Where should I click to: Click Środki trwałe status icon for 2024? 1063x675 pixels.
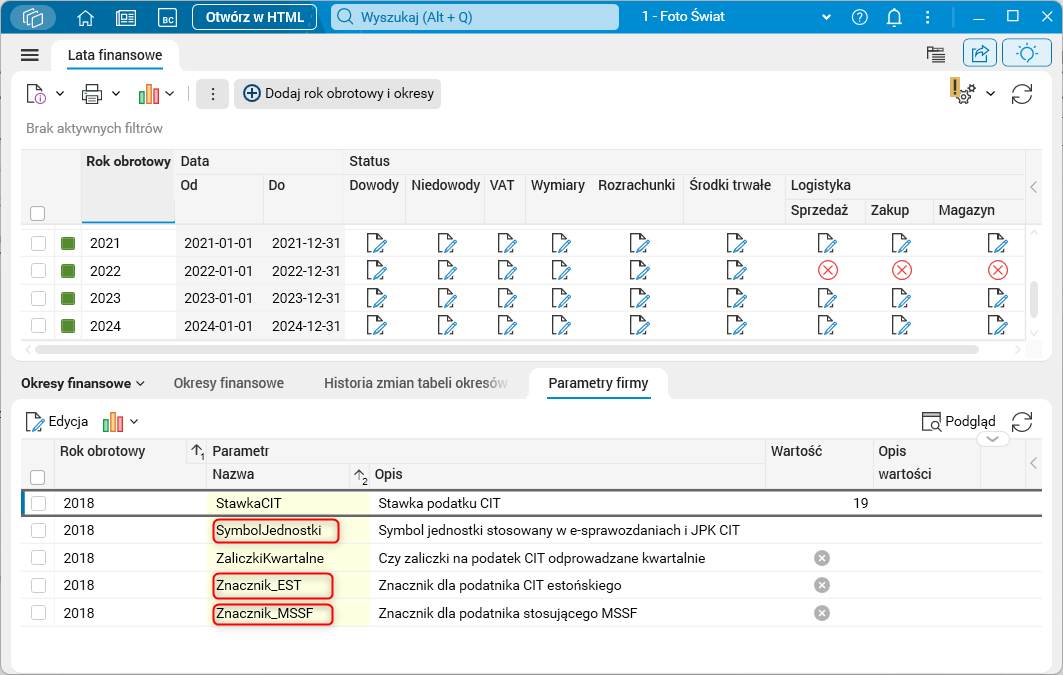[736, 326]
